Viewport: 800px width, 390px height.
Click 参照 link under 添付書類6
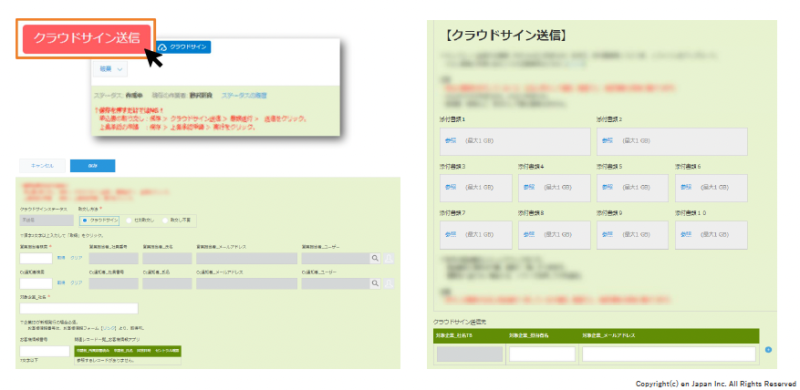(686, 187)
